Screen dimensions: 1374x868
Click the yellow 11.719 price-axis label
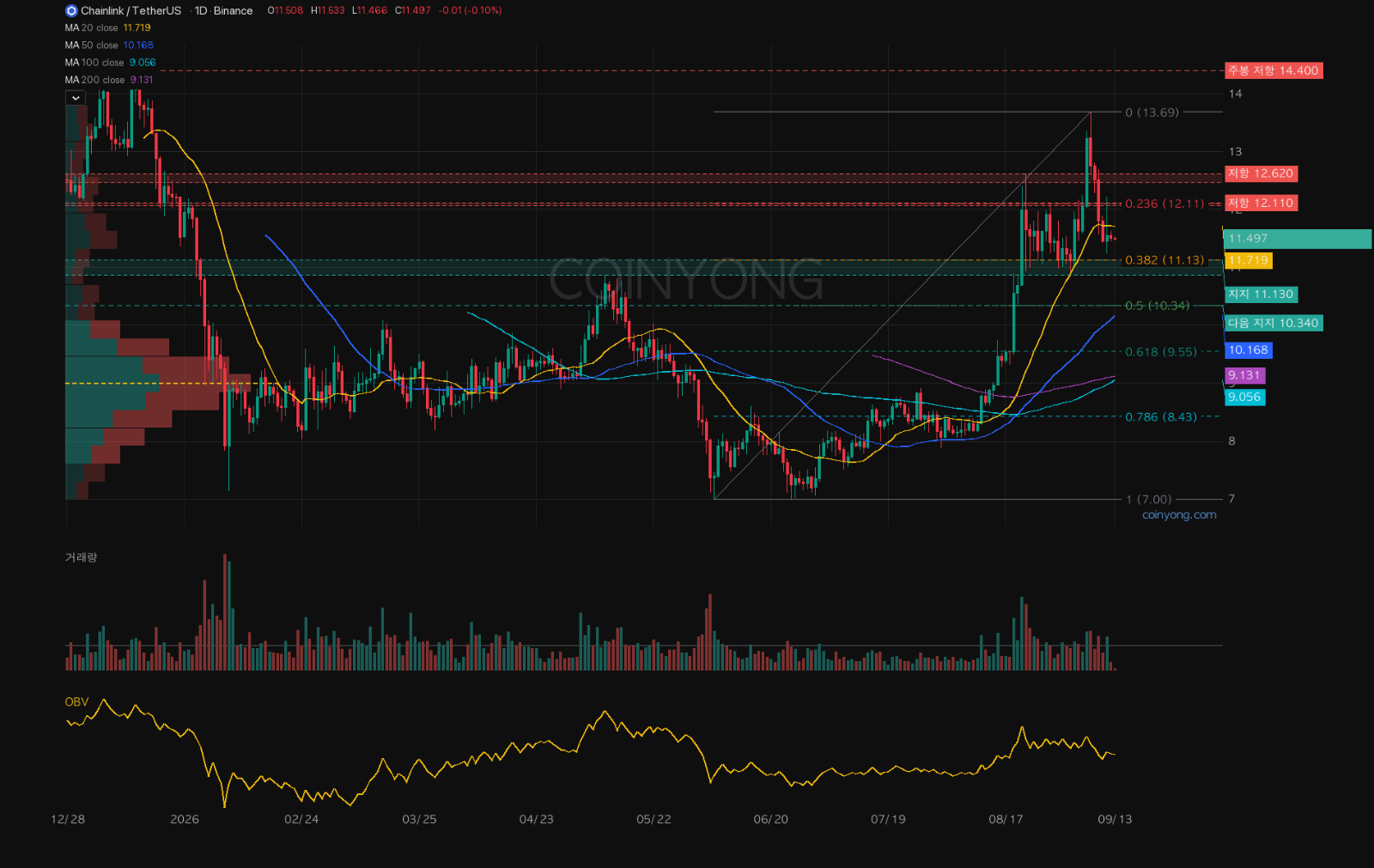pyautogui.click(x=1248, y=260)
